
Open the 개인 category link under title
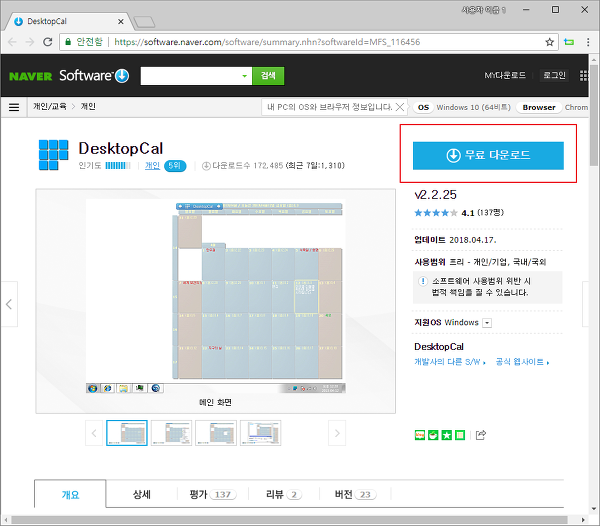pos(152,166)
